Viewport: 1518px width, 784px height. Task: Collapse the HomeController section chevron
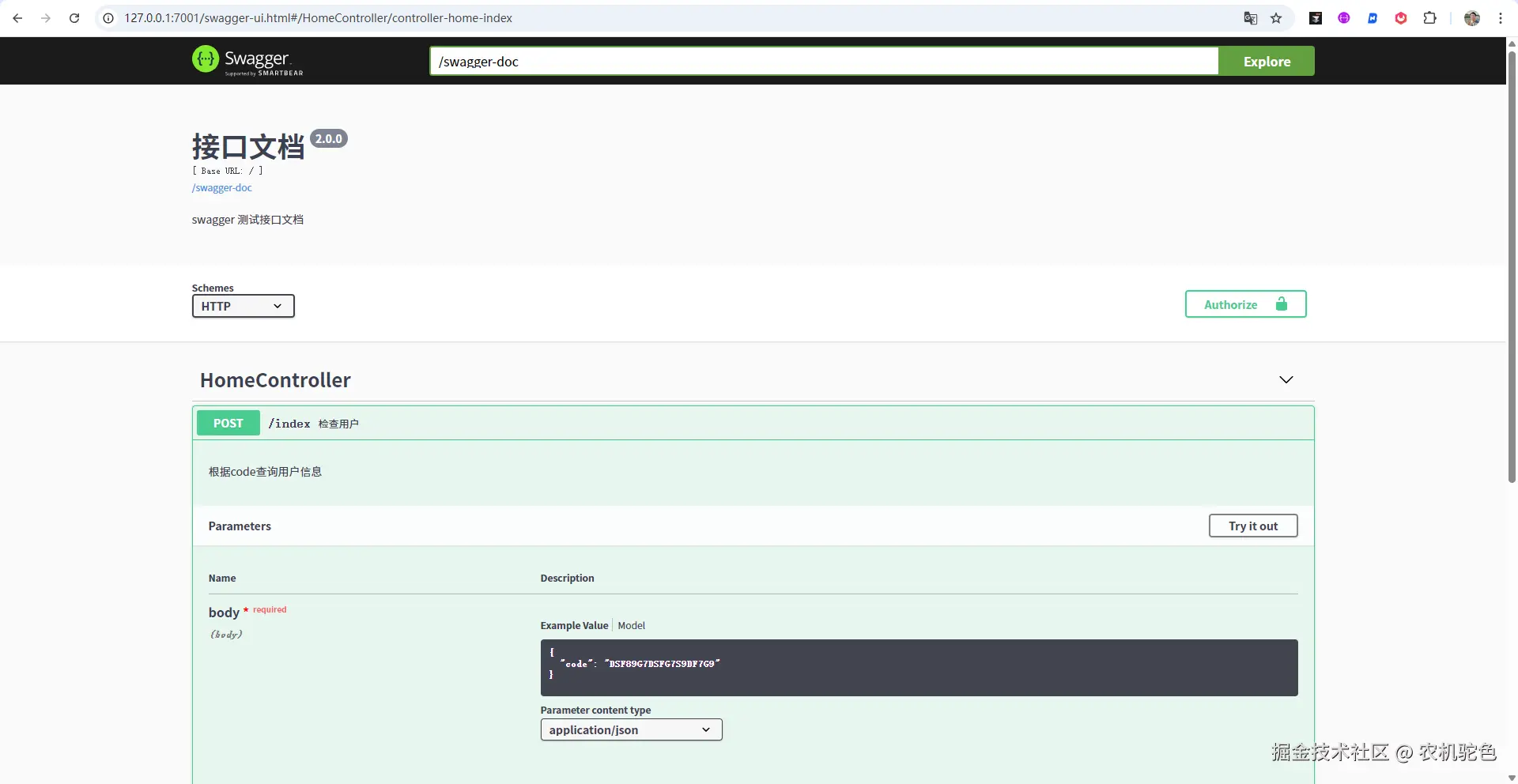1286,380
